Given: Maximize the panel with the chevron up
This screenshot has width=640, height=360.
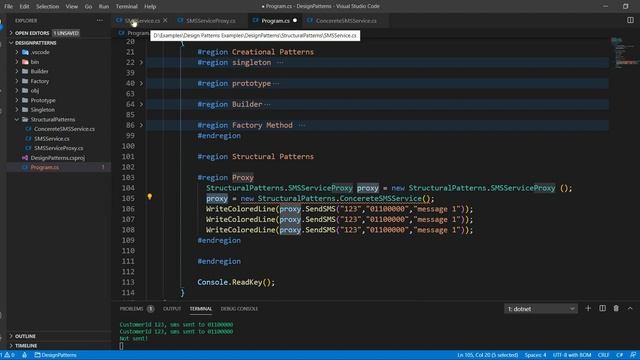Looking at the screenshot, I should click(x=630, y=308).
